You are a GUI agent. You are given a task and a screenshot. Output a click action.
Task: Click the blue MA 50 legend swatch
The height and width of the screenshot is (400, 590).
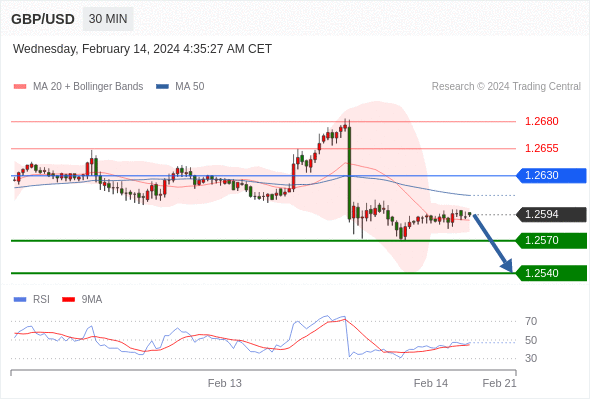(162, 87)
